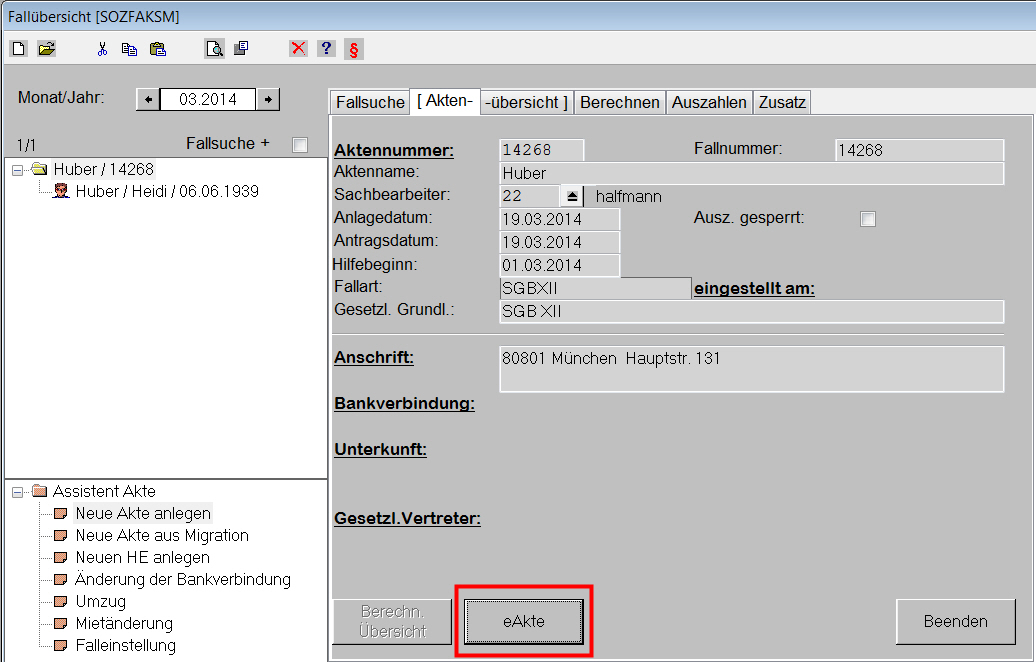Collapse the Huber / 14268 tree node
The width and height of the screenshot is (1036, 662).
point(17,170)
